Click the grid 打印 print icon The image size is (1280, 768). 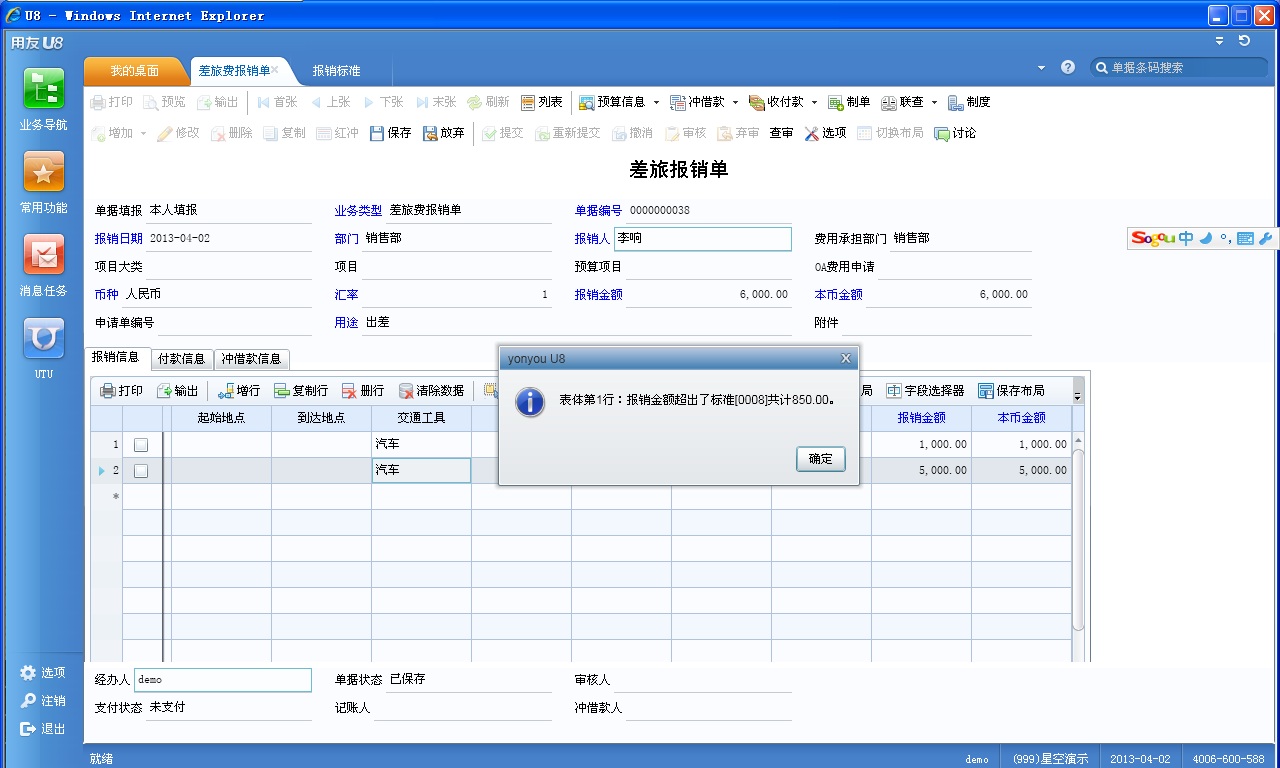pos(108,391)
